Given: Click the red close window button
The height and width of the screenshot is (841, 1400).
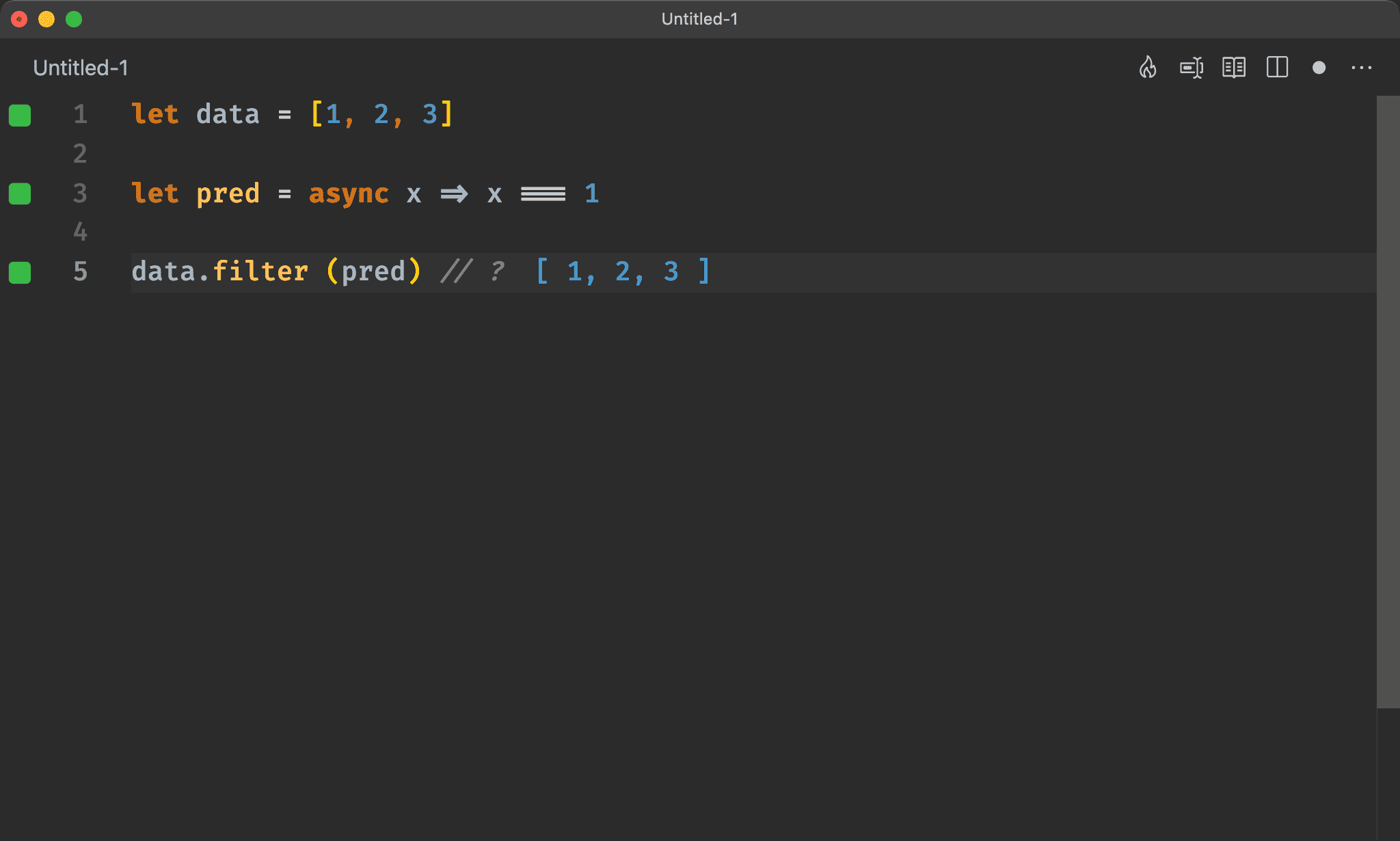Looking at the screenshot, I should click(x=19, y=19).
